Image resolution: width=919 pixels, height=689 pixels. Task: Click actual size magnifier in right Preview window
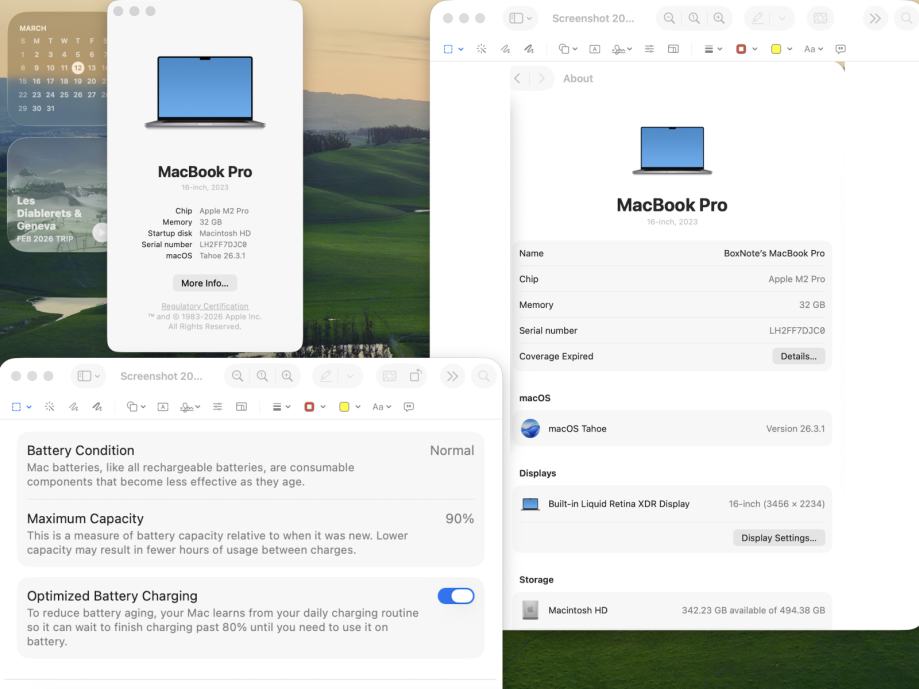pyautogui.click(x=694, y=18)
